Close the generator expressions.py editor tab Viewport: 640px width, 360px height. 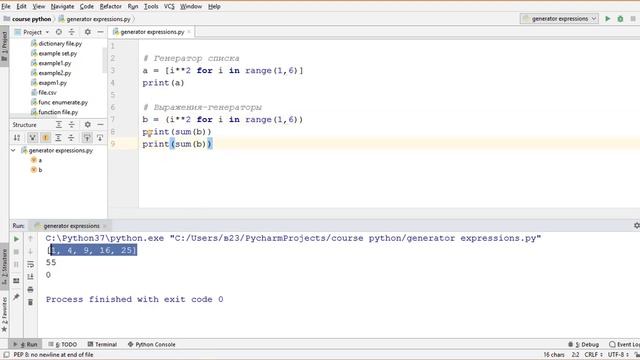click(189, 32)
